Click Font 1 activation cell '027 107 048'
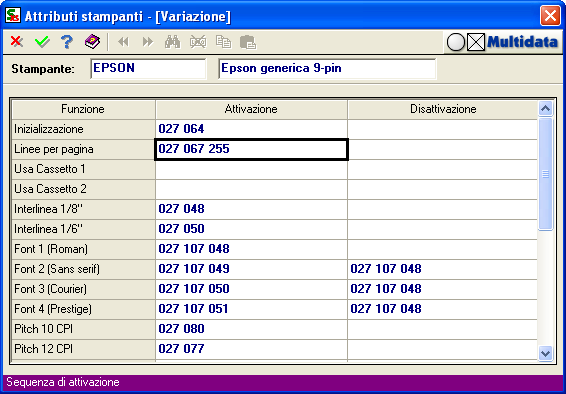Image resolution: width=566 pixels, height=394 pixels. coord(251,249)
